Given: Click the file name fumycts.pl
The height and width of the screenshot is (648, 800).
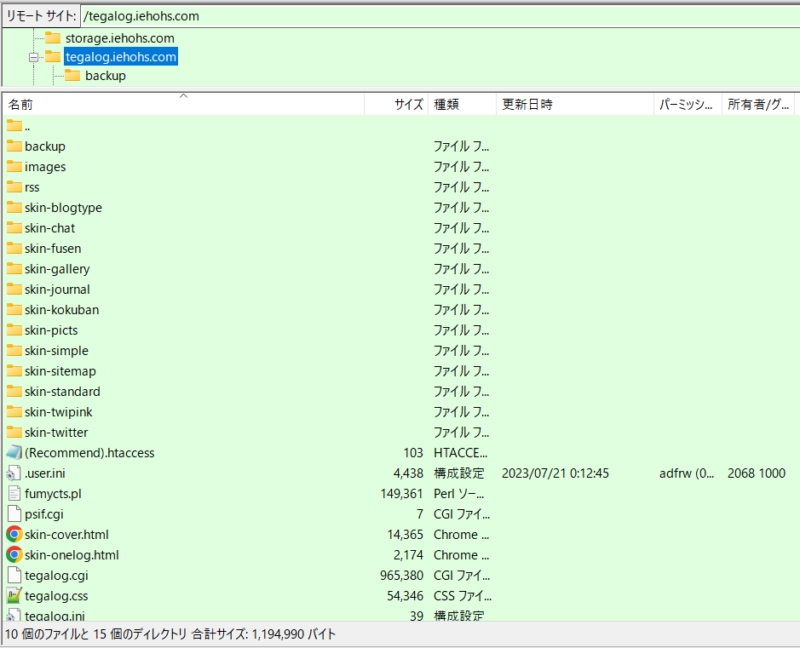Looking at the screenshot, I should pyautogui.click(x=53, y=494).
